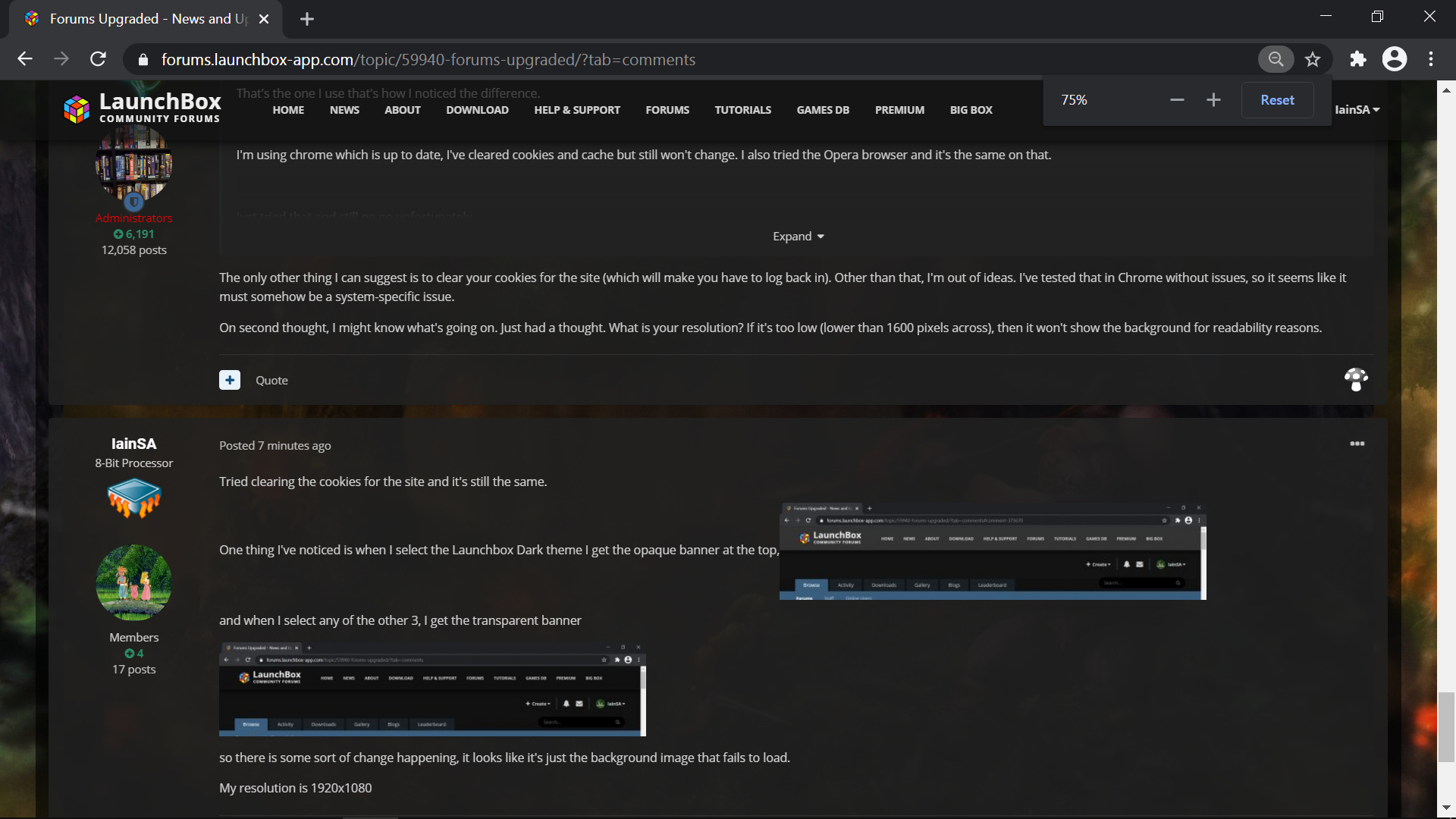Viewport: 1456px width, 819px height.
Task: Click the 8-Bit Processor rank badge
Action: point(134,498)
